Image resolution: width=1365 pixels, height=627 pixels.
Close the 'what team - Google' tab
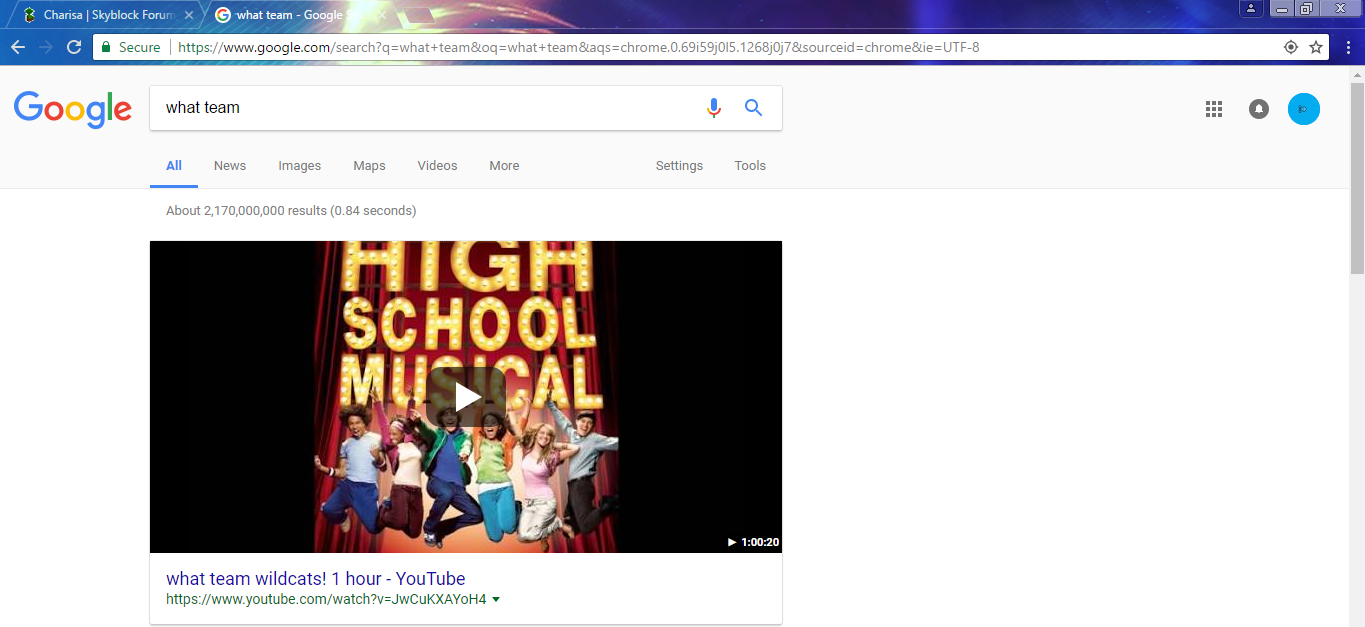383,15
